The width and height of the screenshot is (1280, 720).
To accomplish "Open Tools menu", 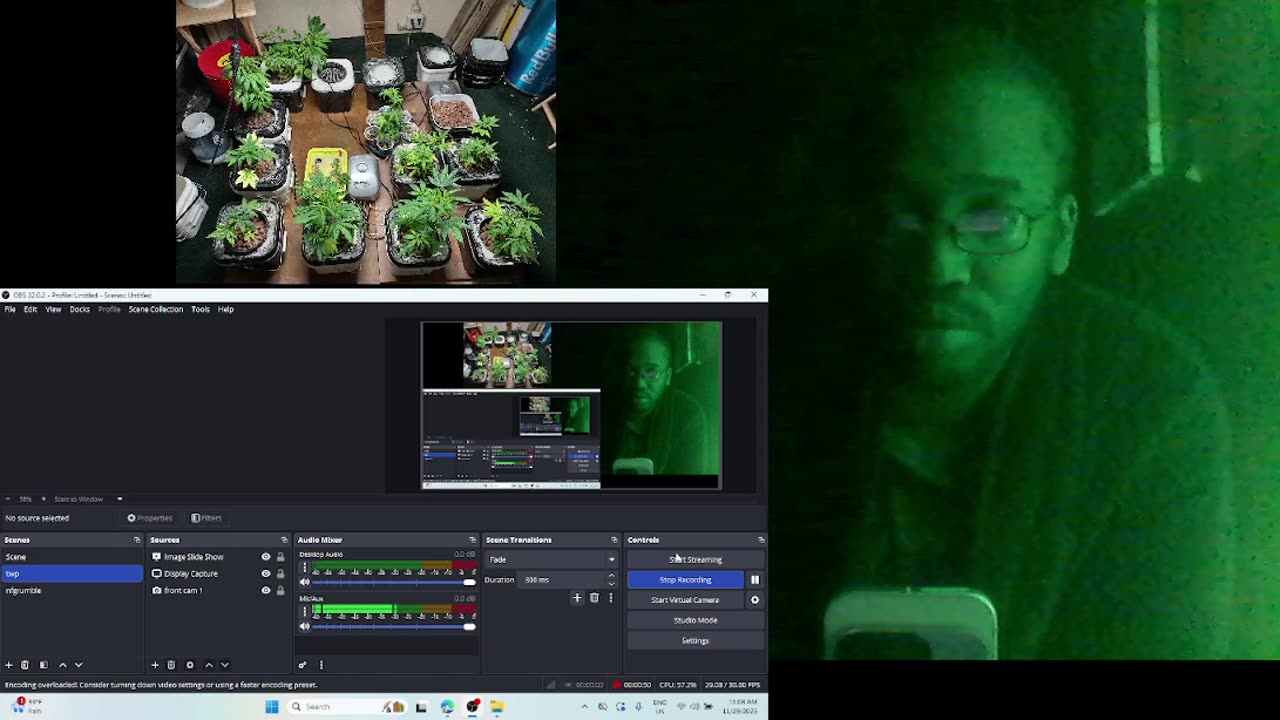I will click(200, 310).
